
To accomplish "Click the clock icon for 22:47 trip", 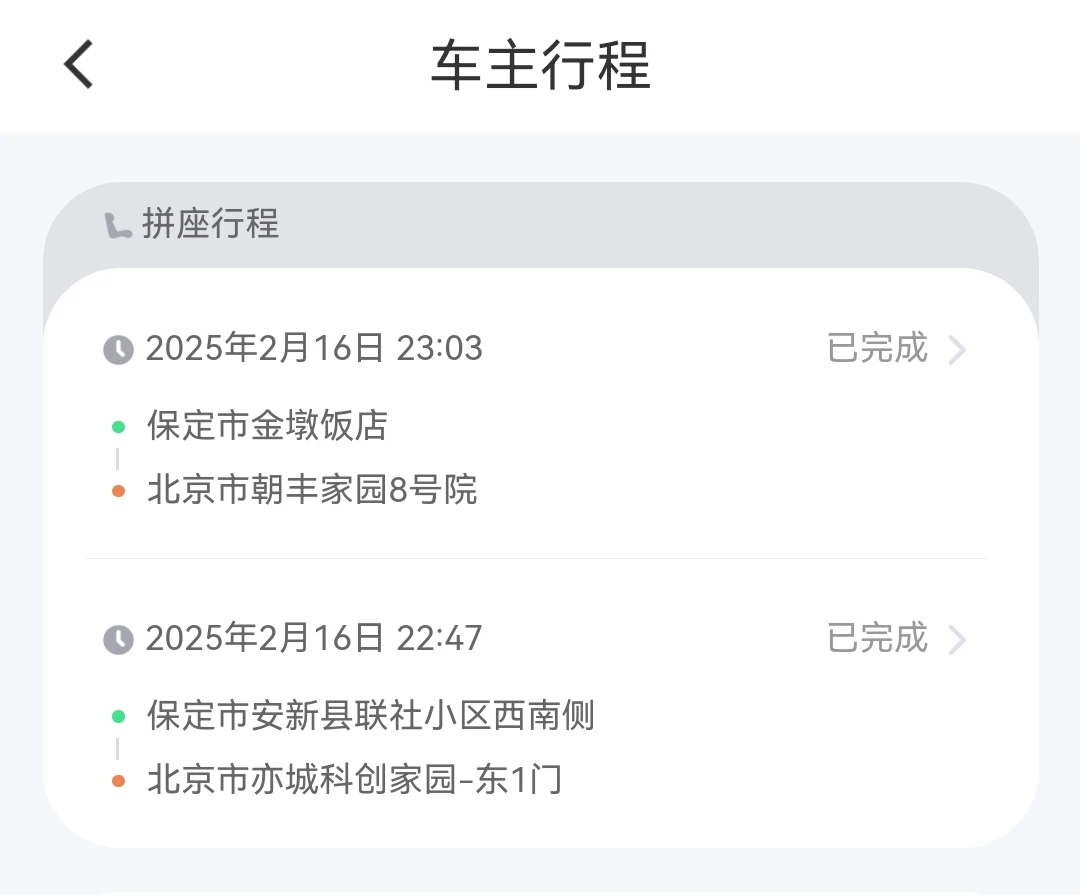I will [118, 640].
